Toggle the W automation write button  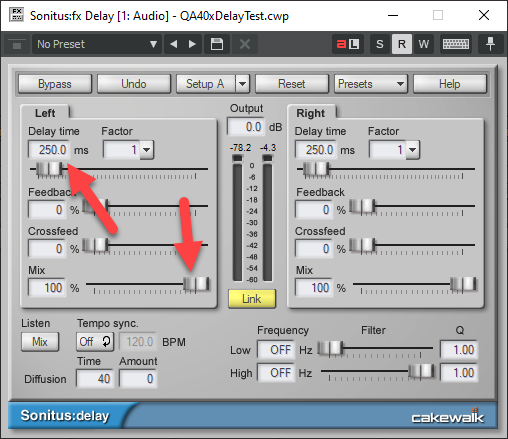[424, 44]
